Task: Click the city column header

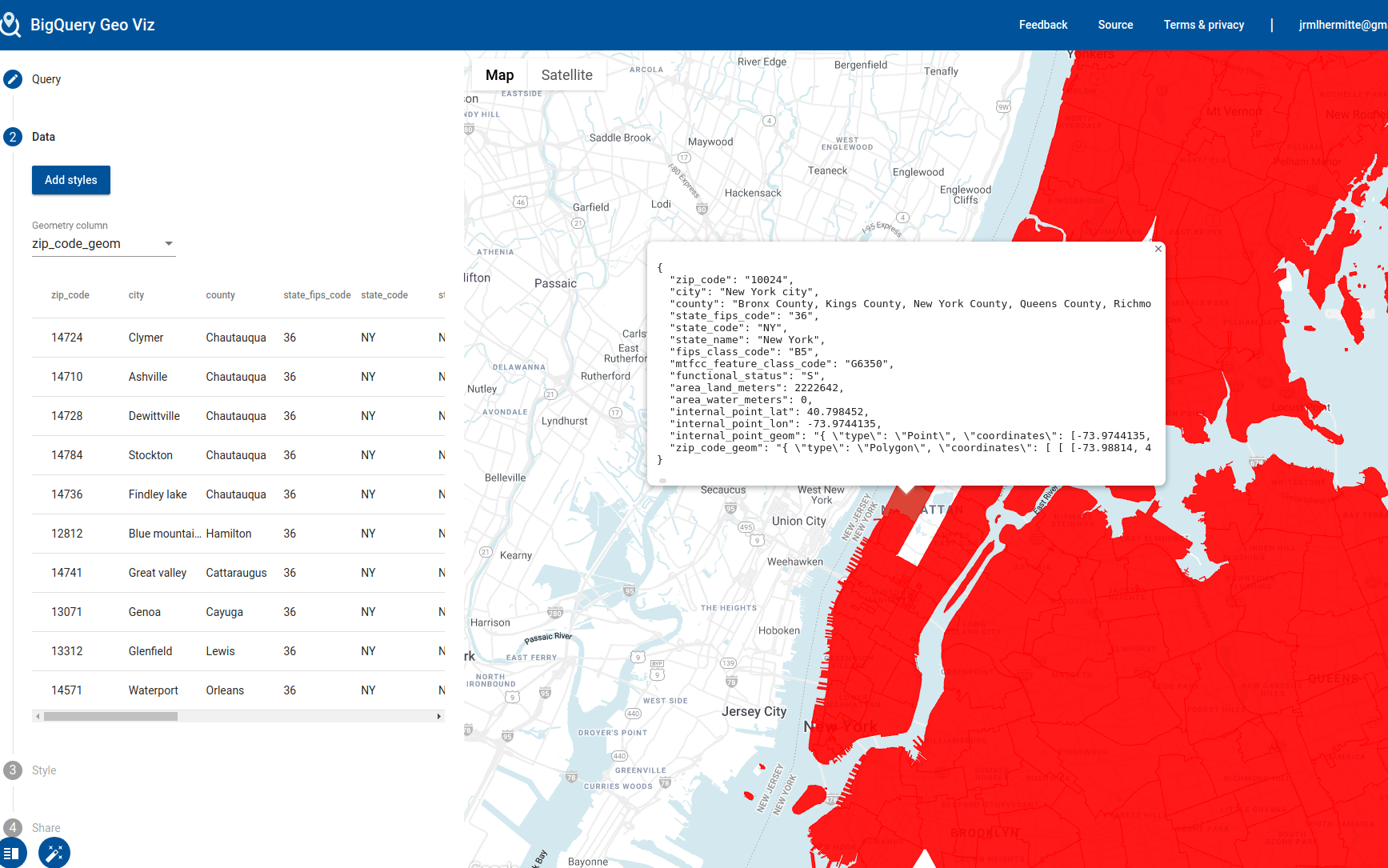Action: [137, 295]
